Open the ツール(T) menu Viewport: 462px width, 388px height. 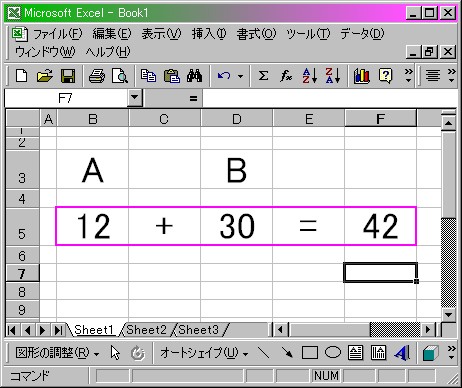pos(308,34)
